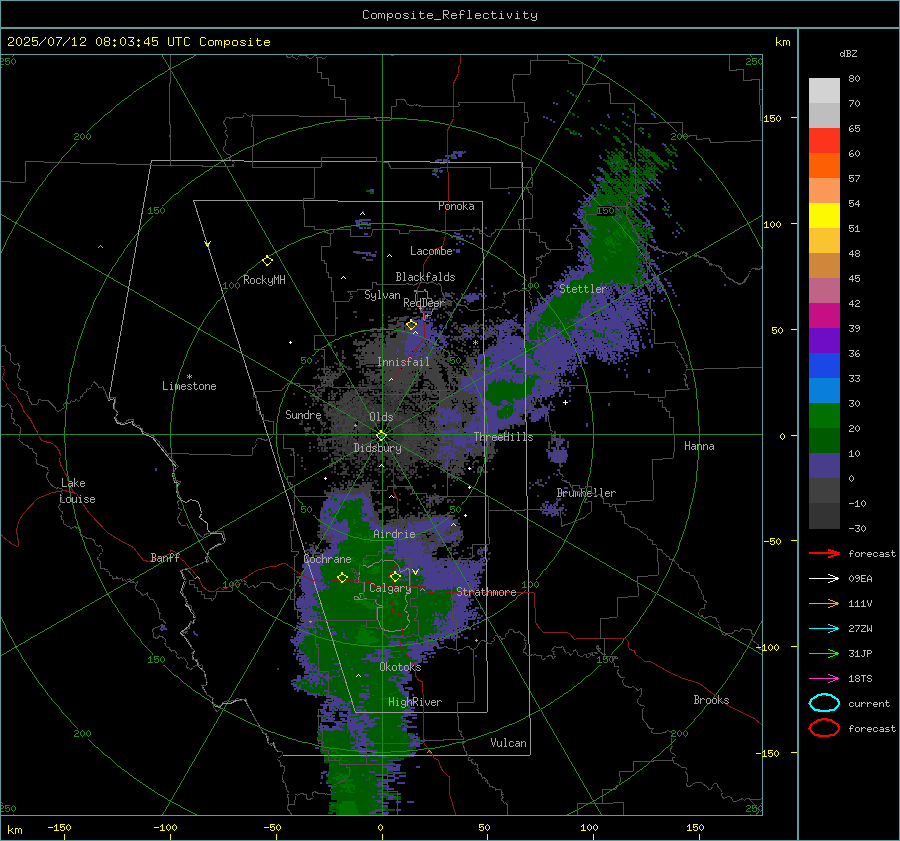
Task: Select the orange 57-60 dBZ swatch
Action: point(824,166)
